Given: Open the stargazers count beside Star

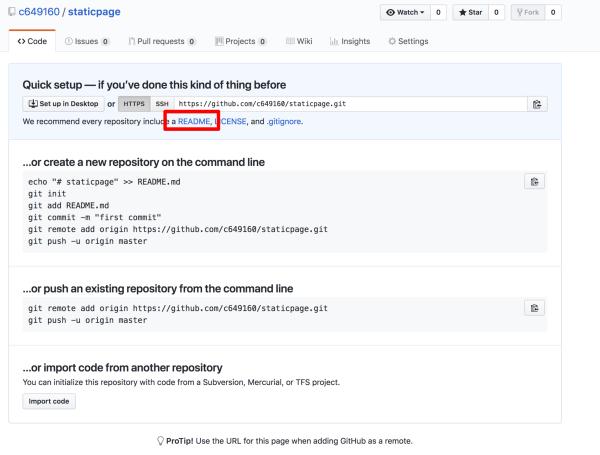Looking at the screenshot, I should (496, 13).
